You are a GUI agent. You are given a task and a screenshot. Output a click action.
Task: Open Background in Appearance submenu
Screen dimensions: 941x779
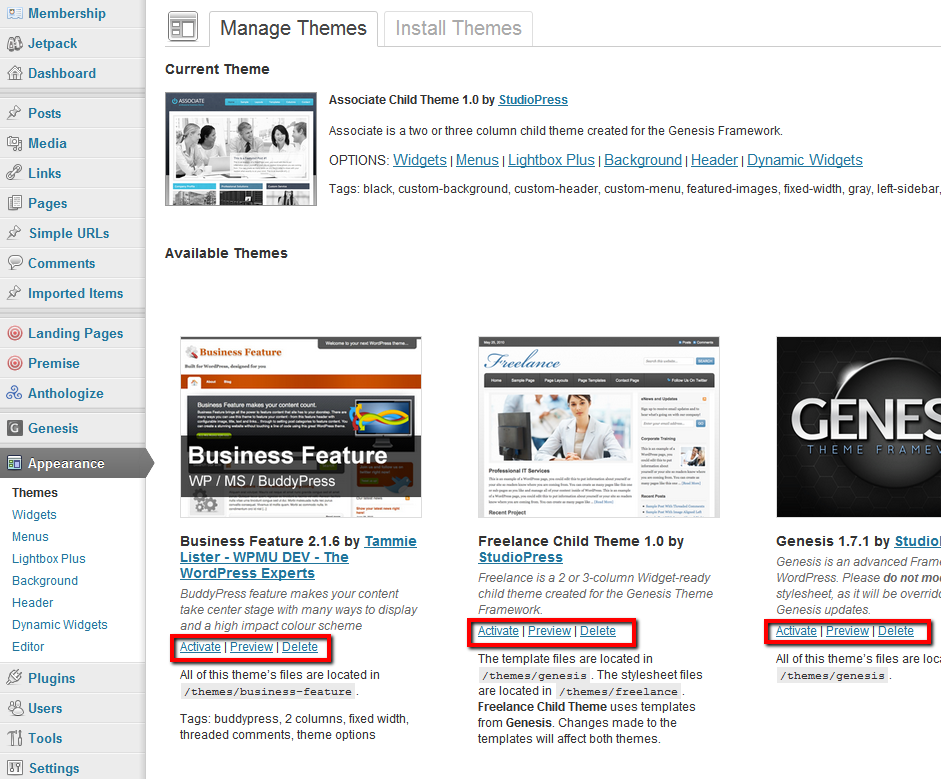(x=45, y=581)
